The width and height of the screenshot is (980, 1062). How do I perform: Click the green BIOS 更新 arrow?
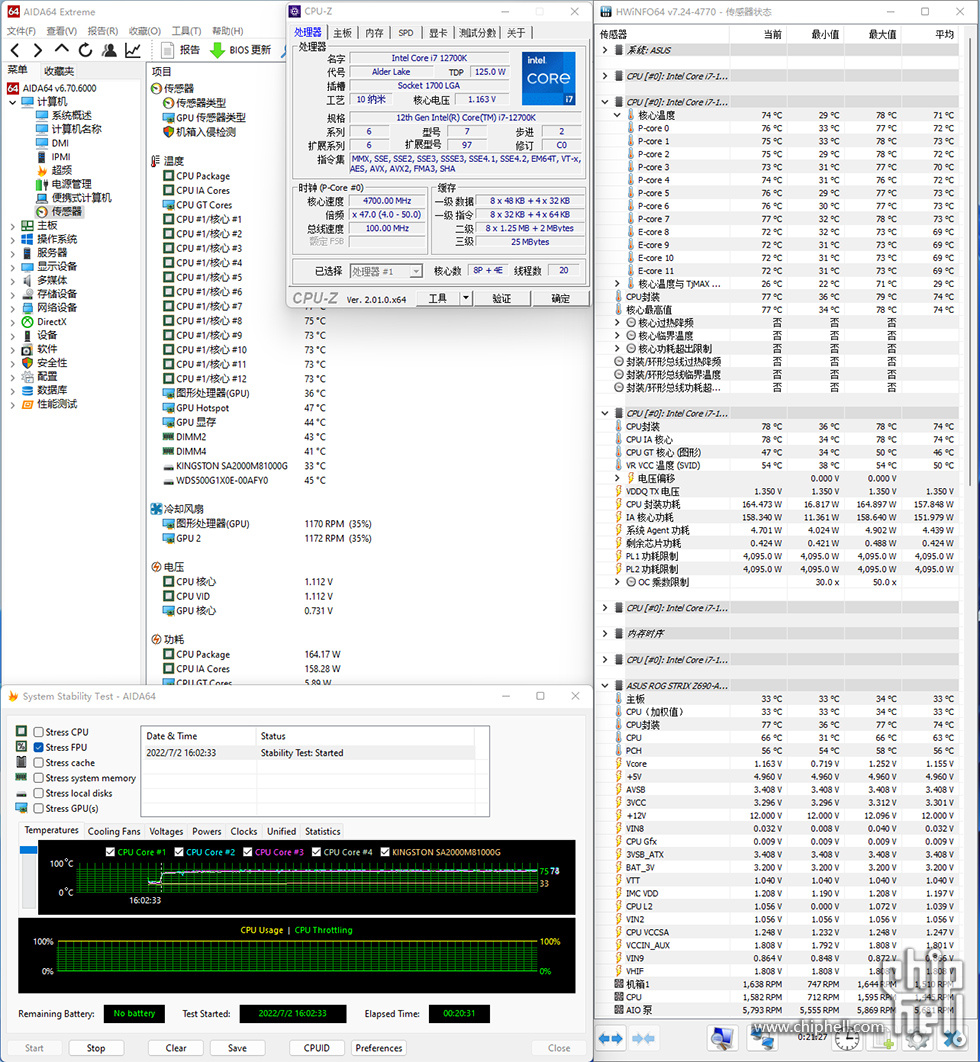[x=217, y=49]
